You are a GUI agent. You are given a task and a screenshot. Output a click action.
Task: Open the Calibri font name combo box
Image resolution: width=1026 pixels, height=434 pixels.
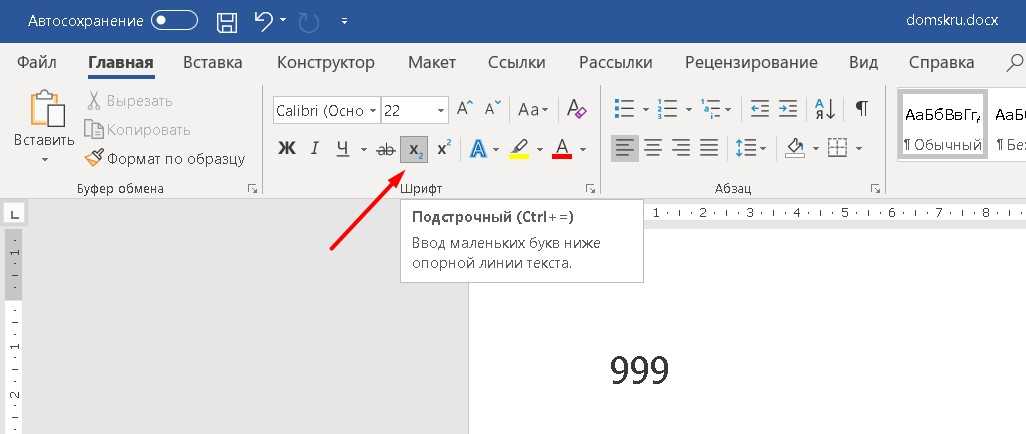[x=327, y=110]
